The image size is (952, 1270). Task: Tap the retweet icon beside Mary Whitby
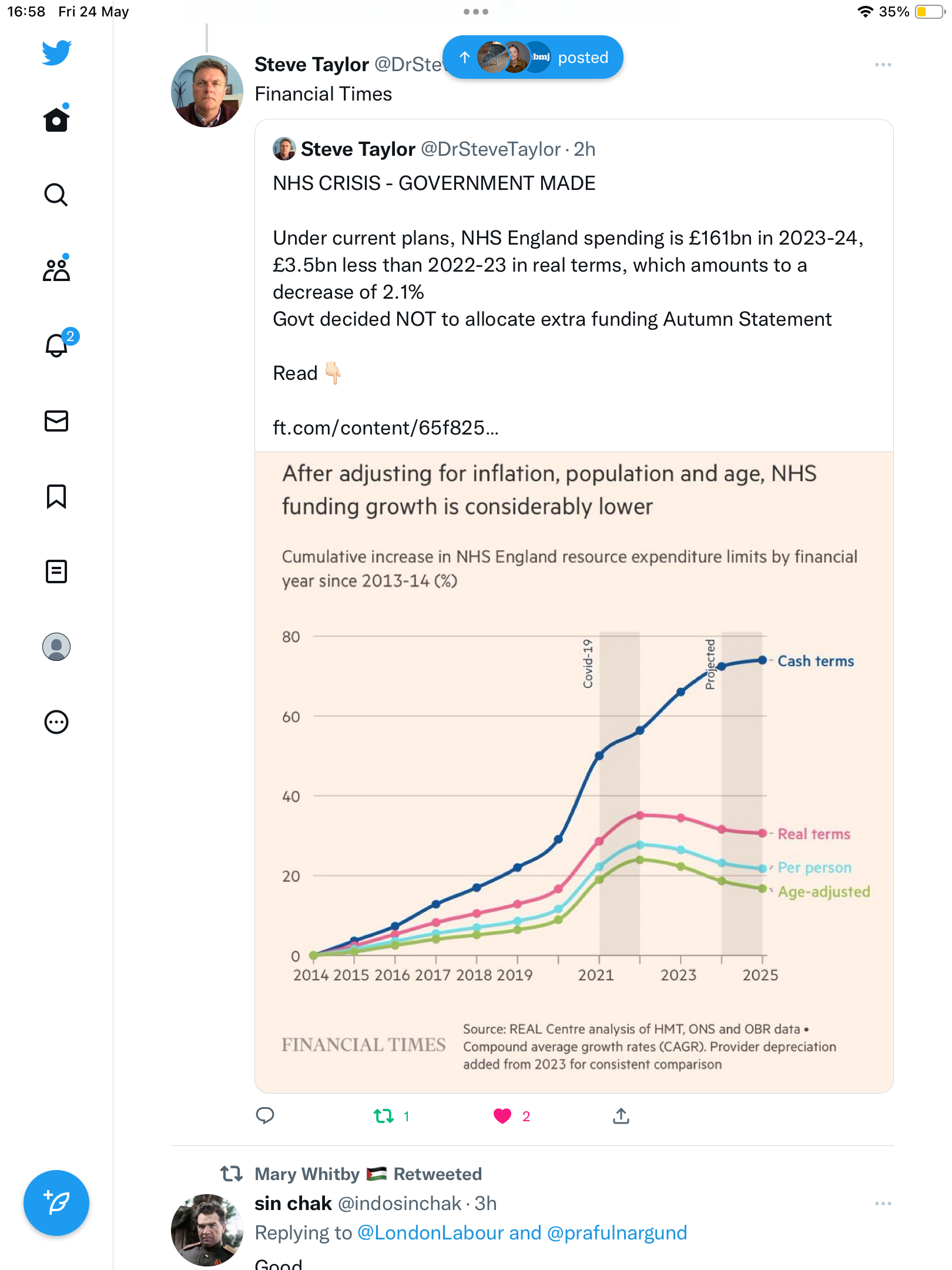(232, 1174)
